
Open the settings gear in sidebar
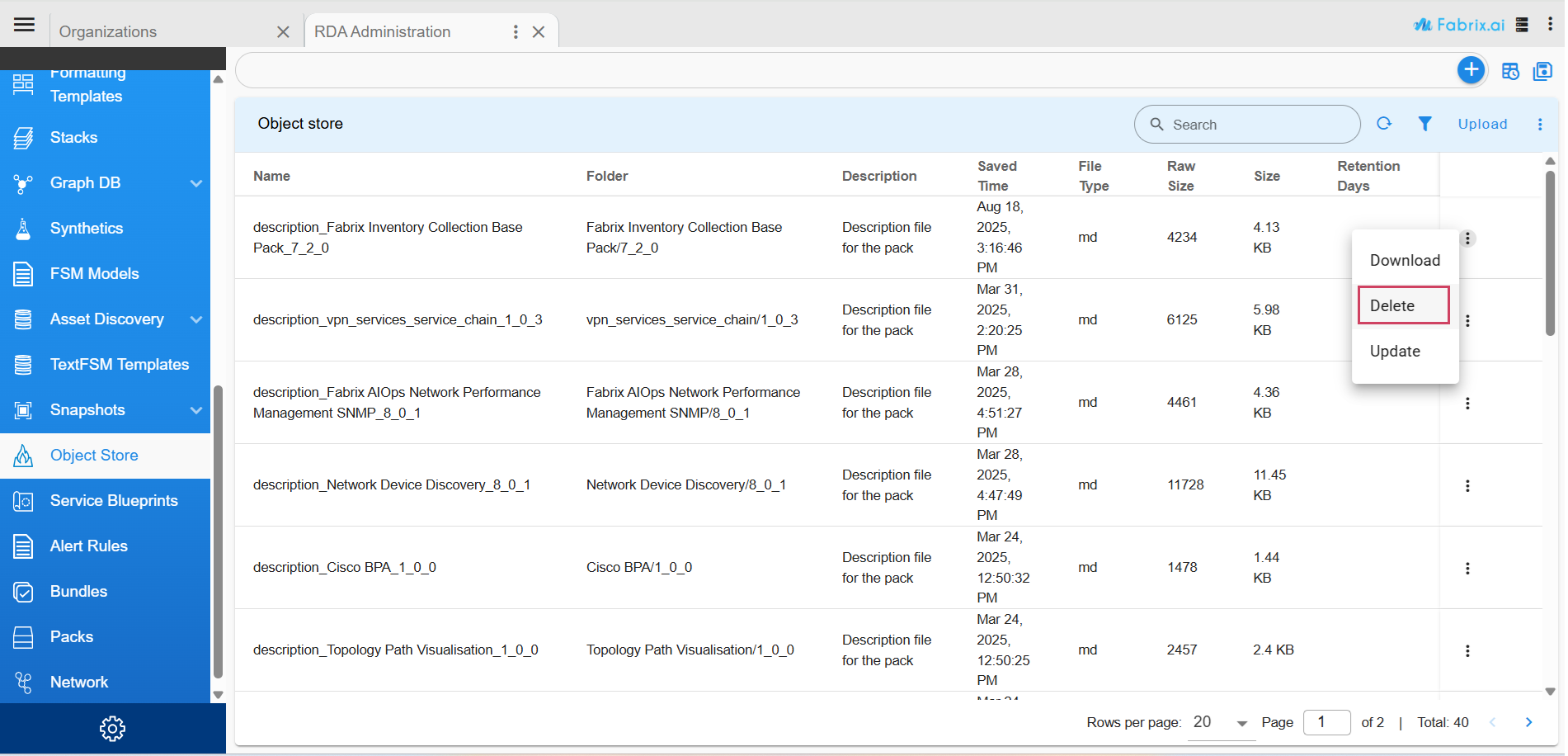pyautogui.click(x=112, y=728)
